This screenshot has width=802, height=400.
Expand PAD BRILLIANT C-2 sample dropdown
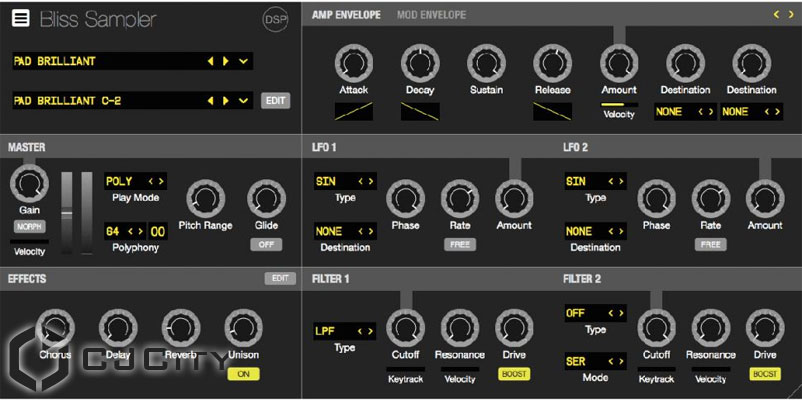[243, 101]
